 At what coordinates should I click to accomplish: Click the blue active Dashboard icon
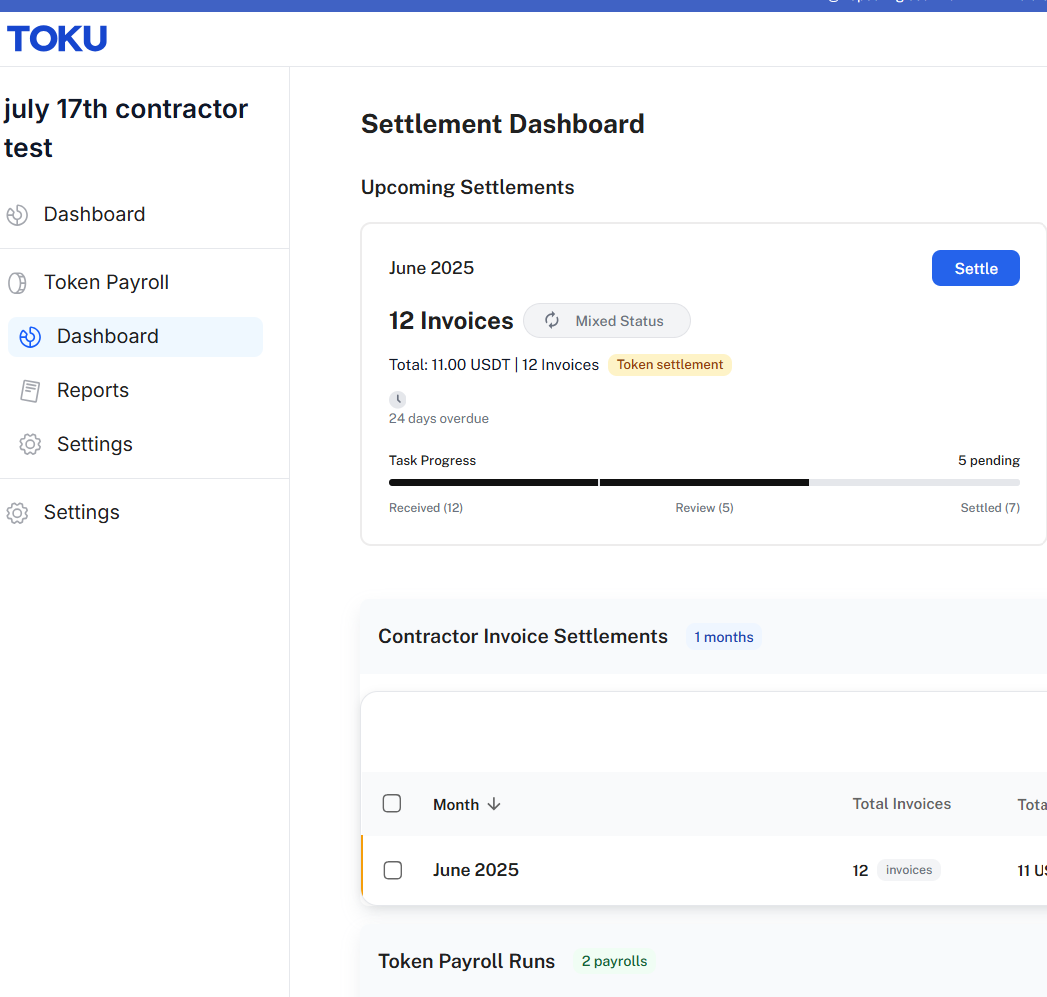tap(30, 337)
